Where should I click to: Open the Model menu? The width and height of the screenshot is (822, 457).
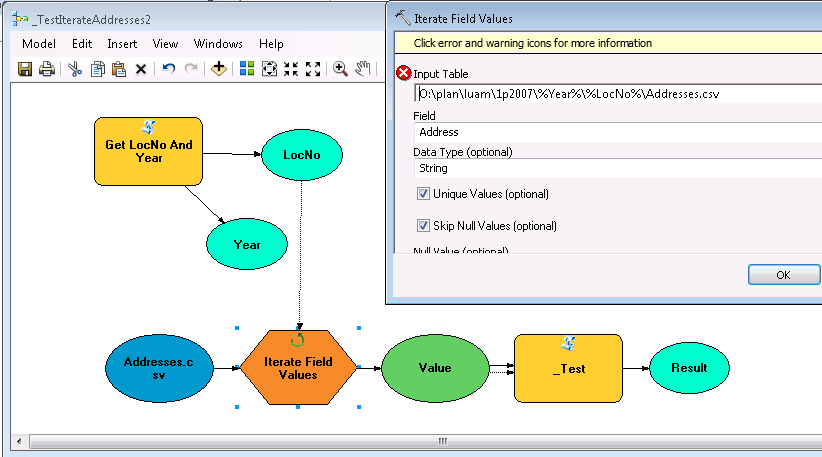point(39,44)
